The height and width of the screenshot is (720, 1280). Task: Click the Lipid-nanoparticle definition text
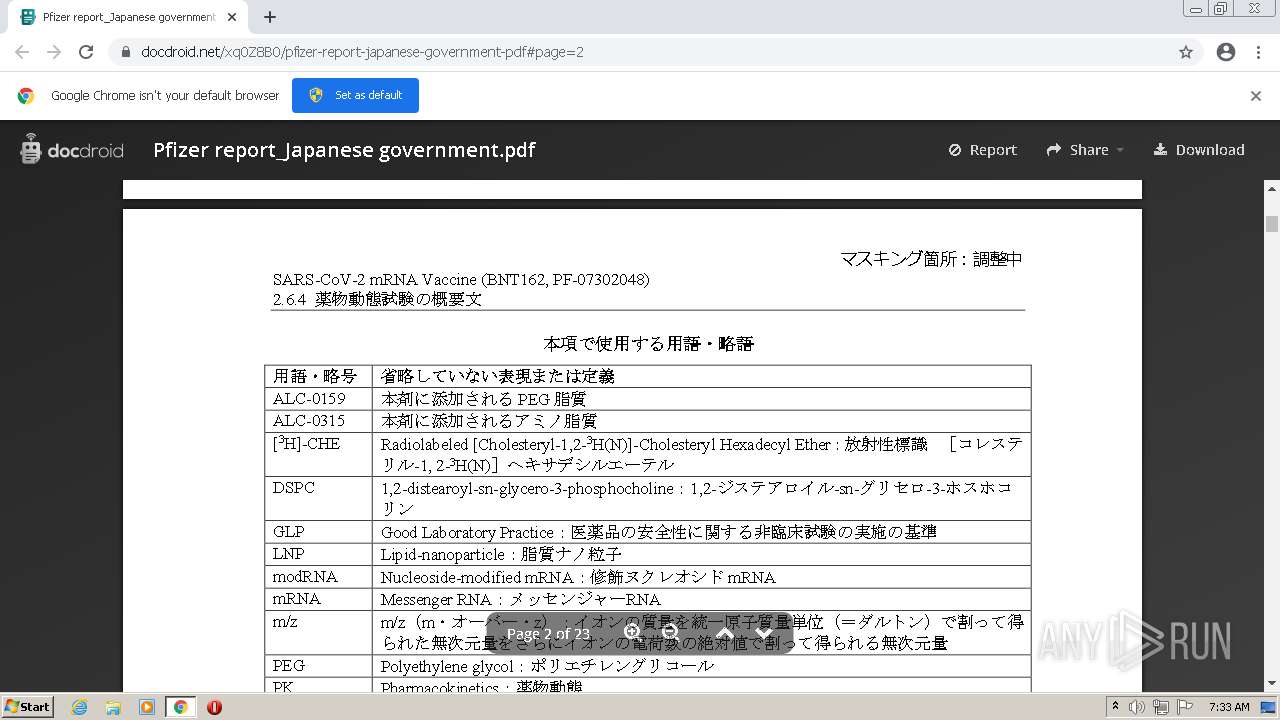(x=501, y=554)
